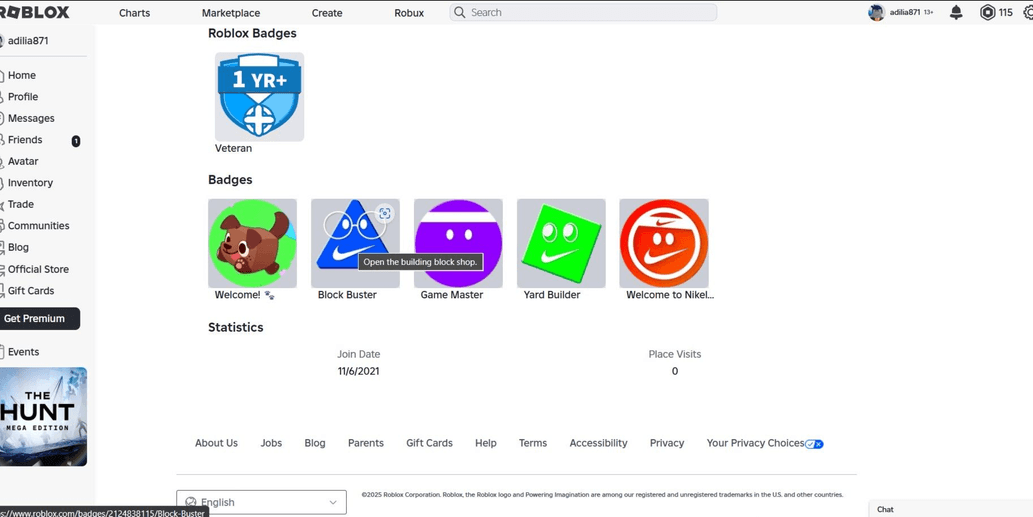Open Events in the sidebar

[23, 352]
